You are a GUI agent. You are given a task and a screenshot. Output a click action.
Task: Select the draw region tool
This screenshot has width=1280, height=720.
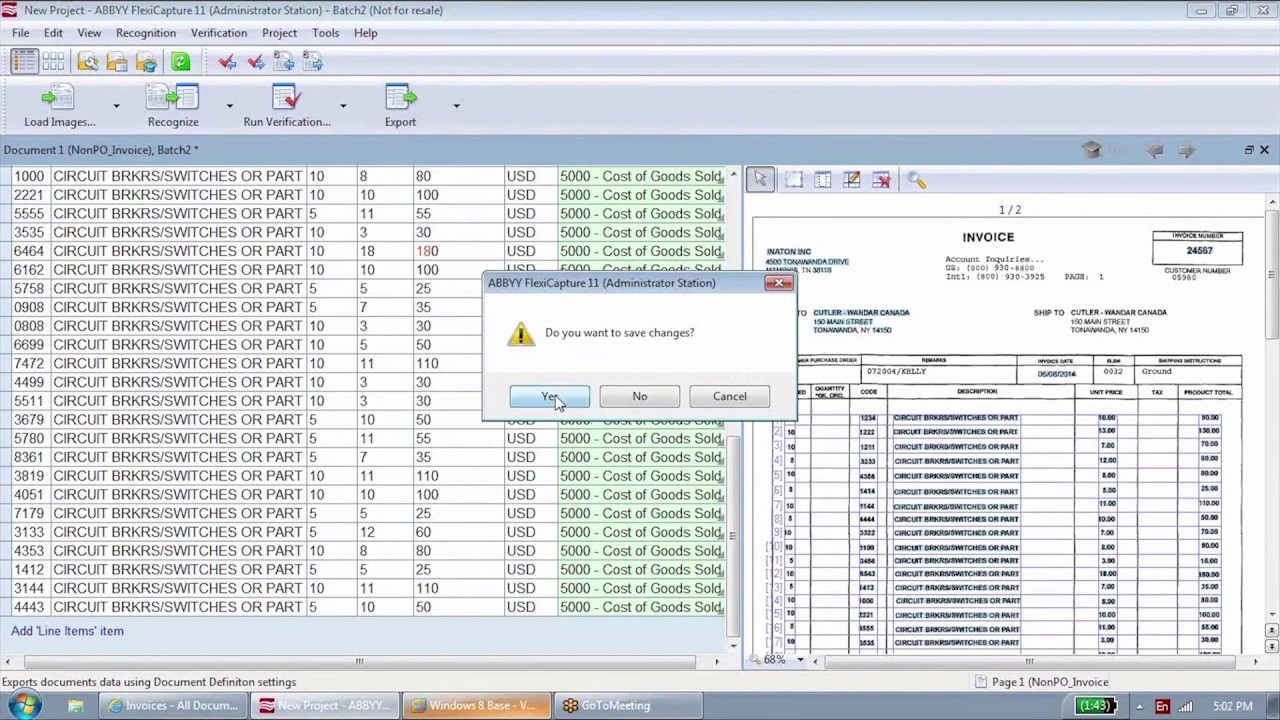[793, 180]
